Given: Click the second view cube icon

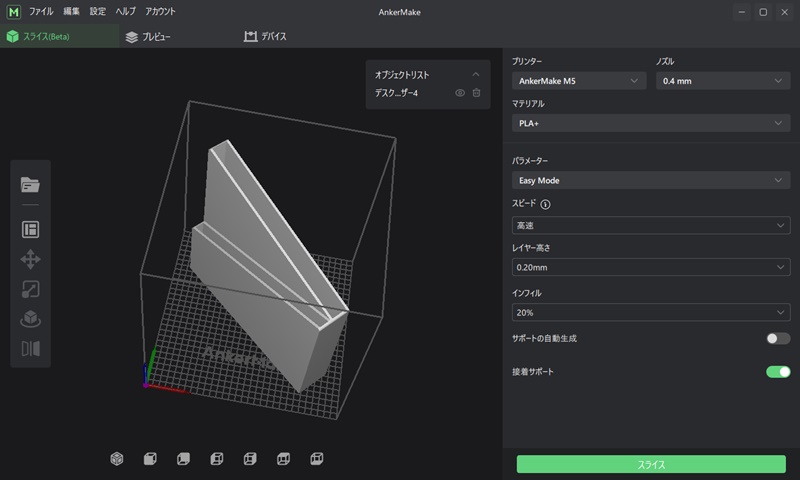Looking at the screenshot, I should pyautogui.click(x=150, y=459).
